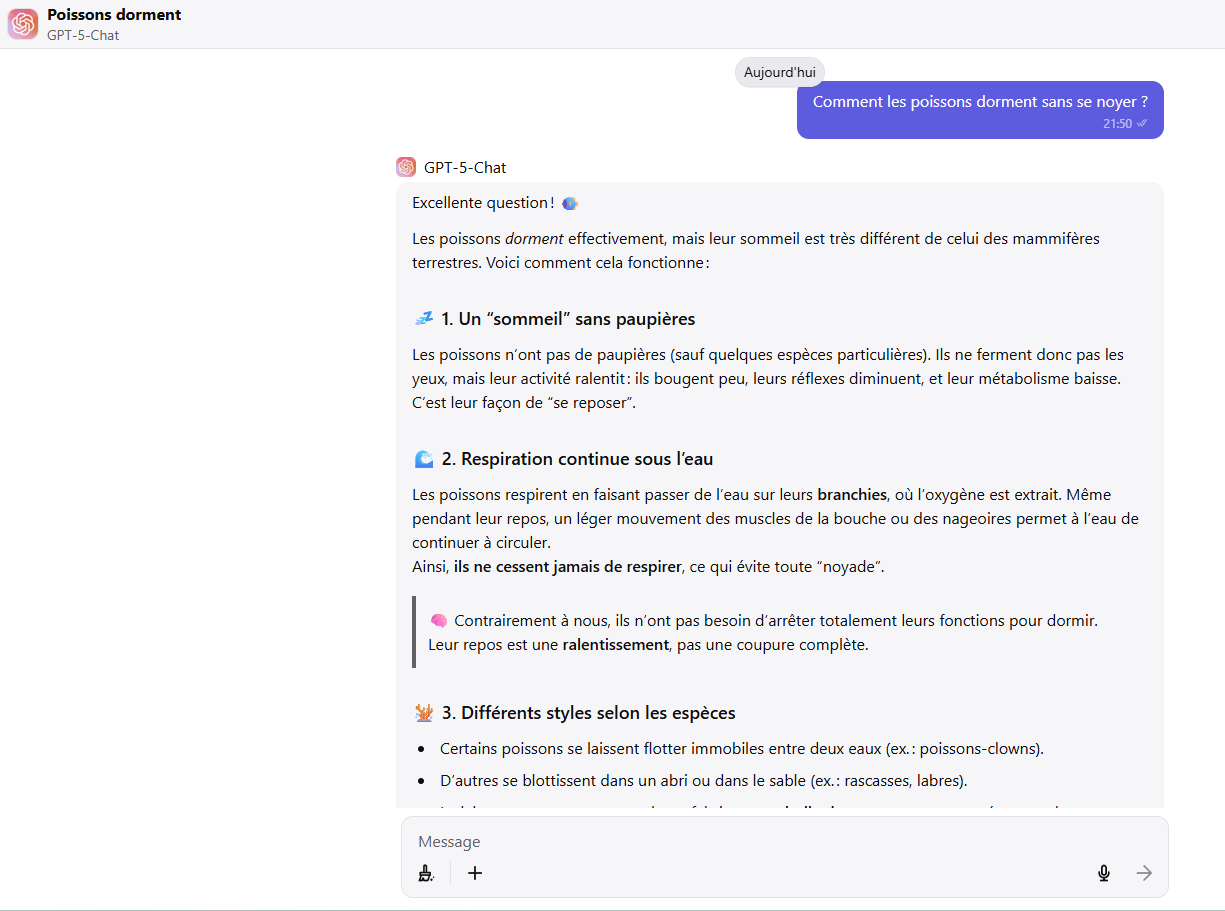Click the GPT-5-Chat avatar in header
Viewport: 1225px width, 911px height.
23,24
